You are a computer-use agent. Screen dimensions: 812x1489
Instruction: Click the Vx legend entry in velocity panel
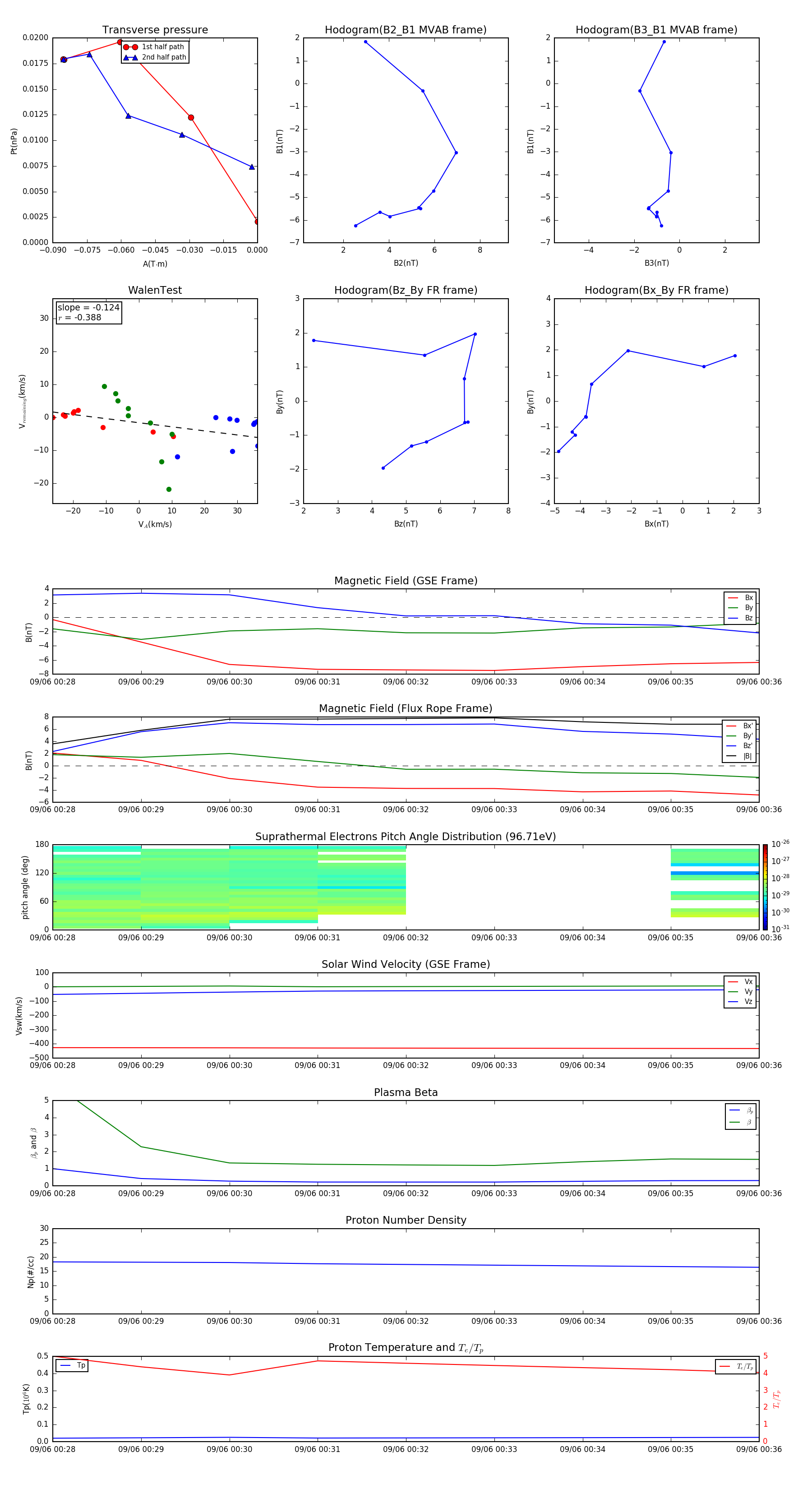point(741,981)
